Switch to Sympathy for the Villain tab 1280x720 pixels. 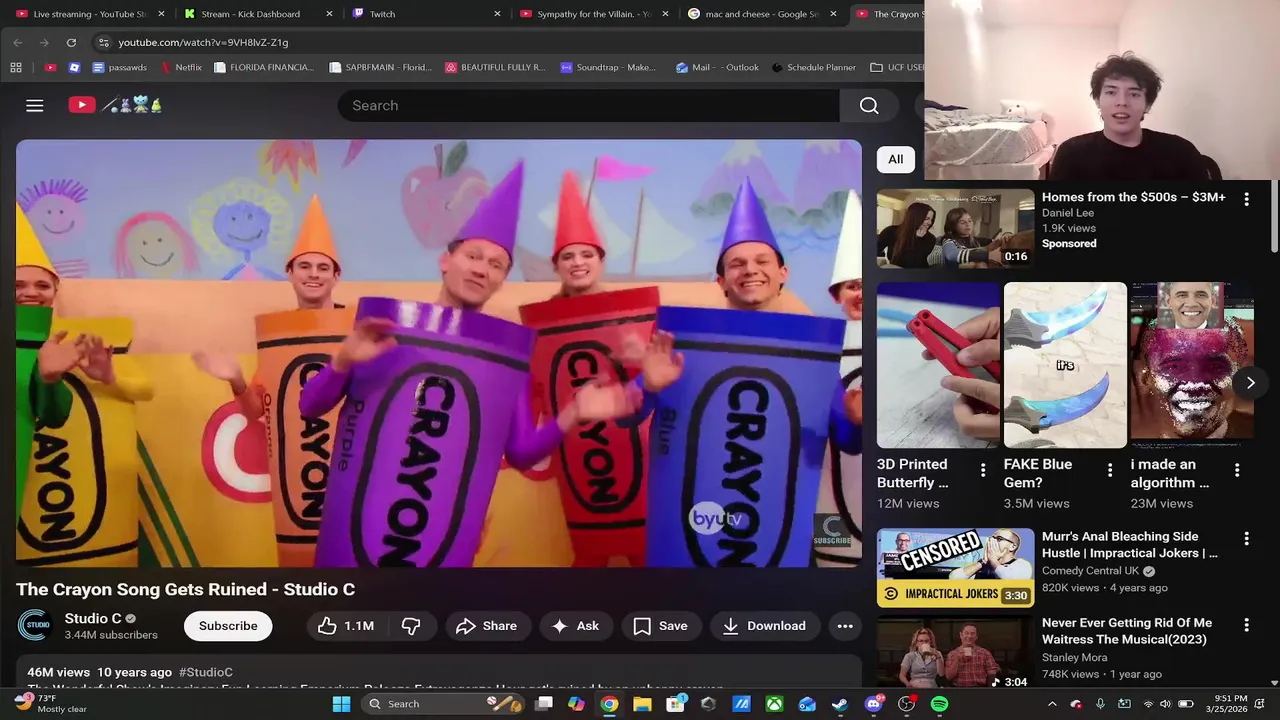point(593,14)
